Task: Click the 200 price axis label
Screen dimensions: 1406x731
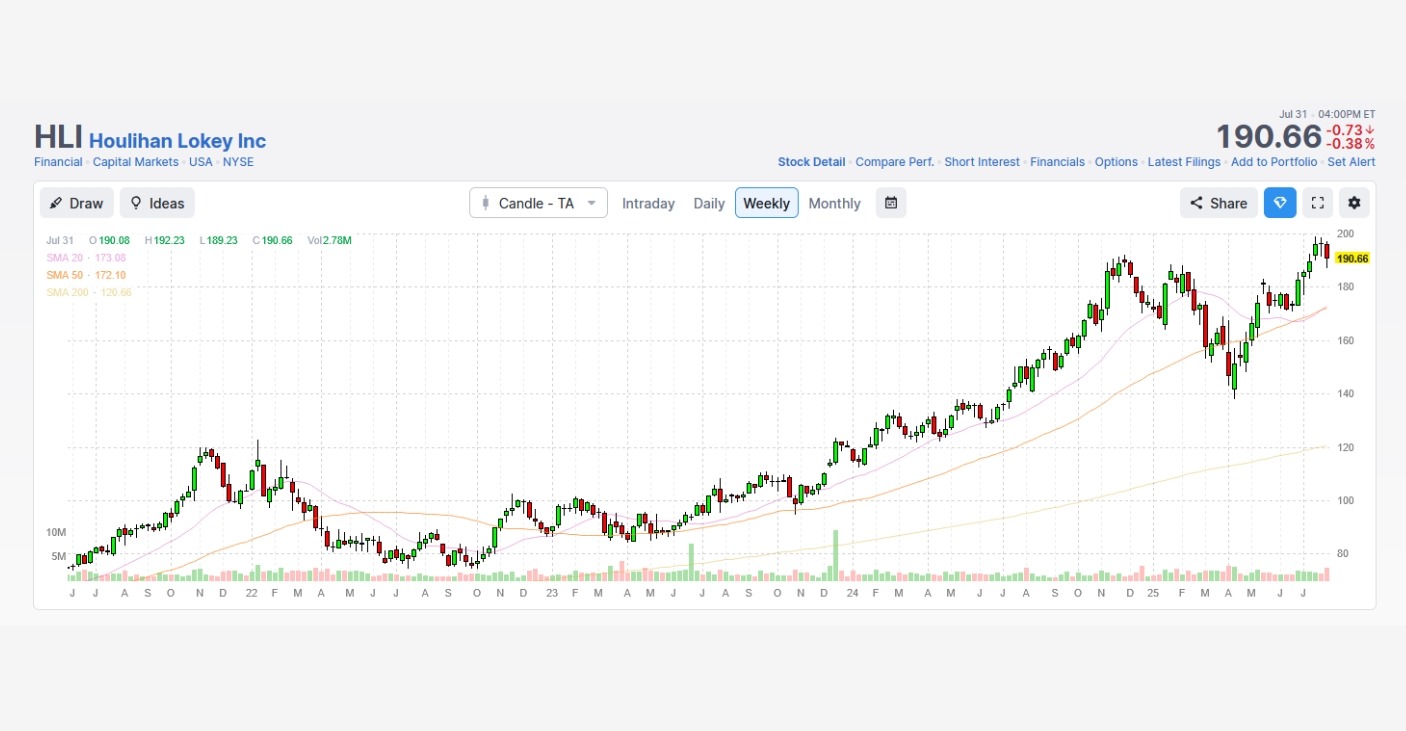Action: tap(1345, 234)
